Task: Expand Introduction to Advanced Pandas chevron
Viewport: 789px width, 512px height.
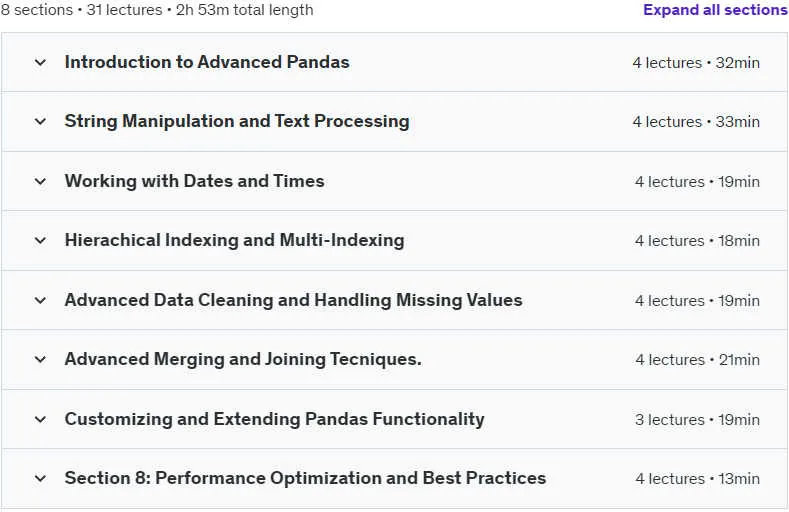Action: click(x=40, y=62)
